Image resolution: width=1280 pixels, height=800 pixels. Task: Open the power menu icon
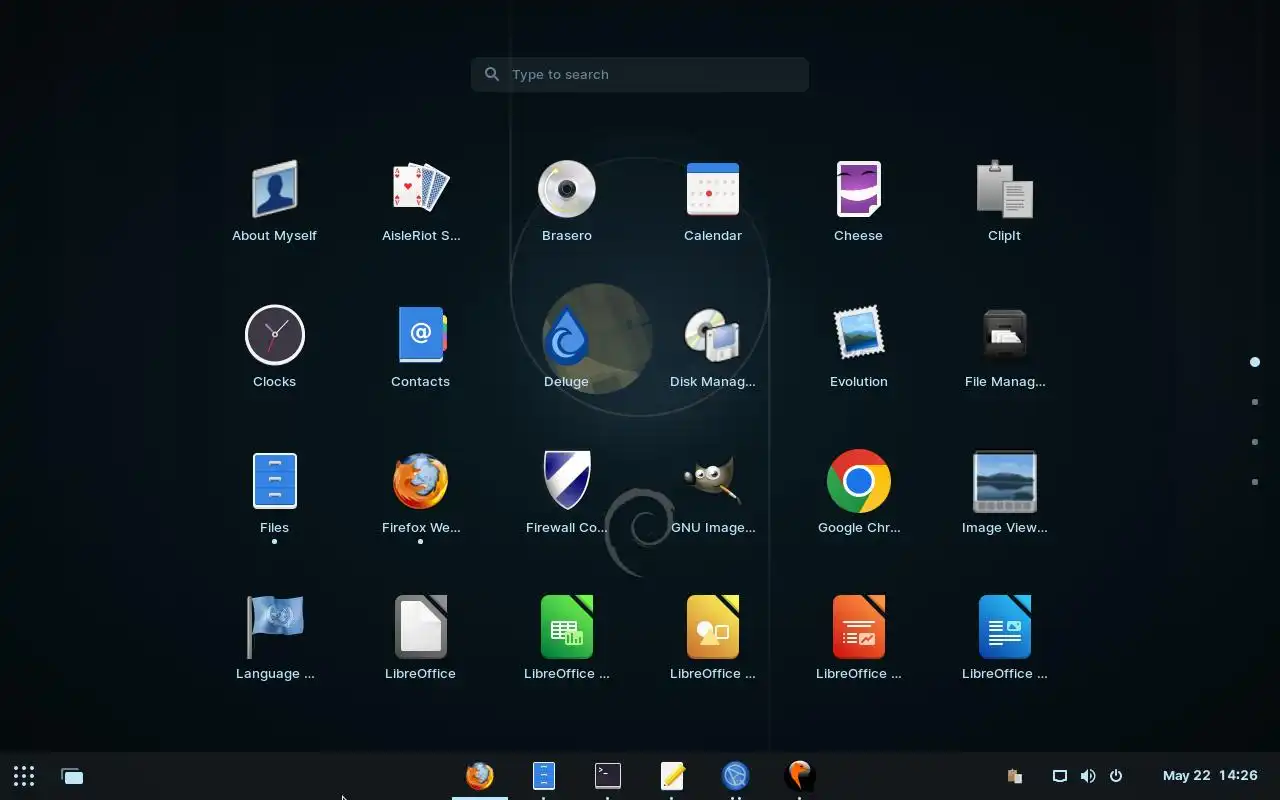click(x=1116, y=776)
